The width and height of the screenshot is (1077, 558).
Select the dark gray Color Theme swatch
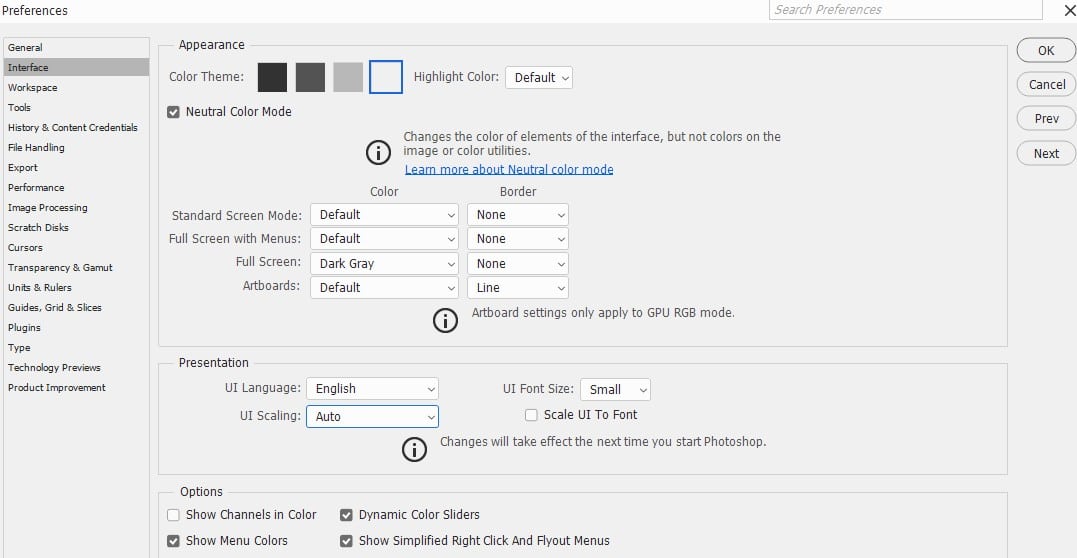tap(310, 77)
